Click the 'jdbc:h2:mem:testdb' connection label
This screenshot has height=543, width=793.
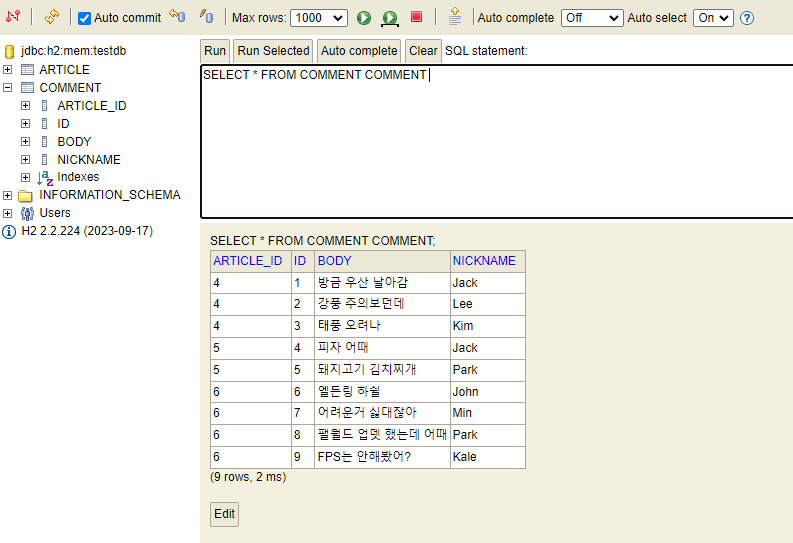[x=73, y=51]
